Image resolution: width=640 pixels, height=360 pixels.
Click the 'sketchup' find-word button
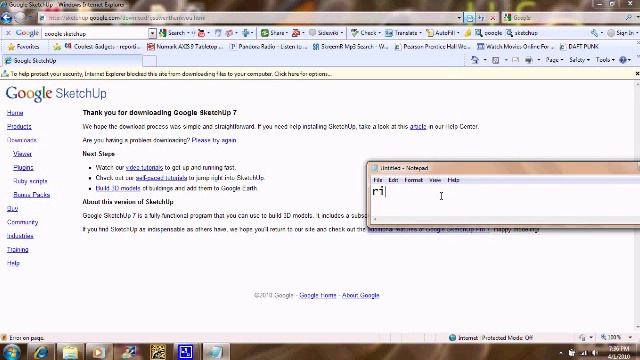click(x=522, y=33)
